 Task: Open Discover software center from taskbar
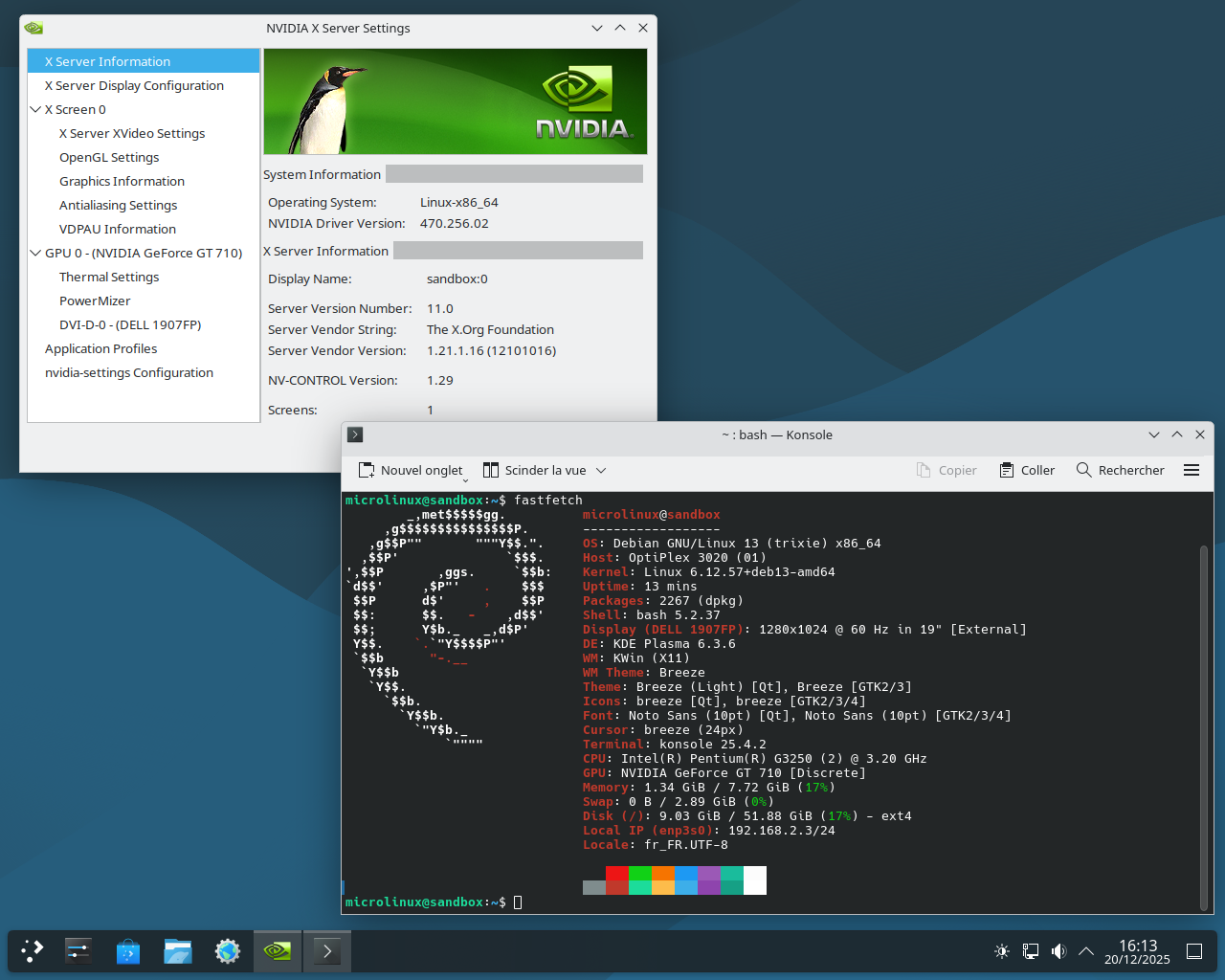[128, 951]
